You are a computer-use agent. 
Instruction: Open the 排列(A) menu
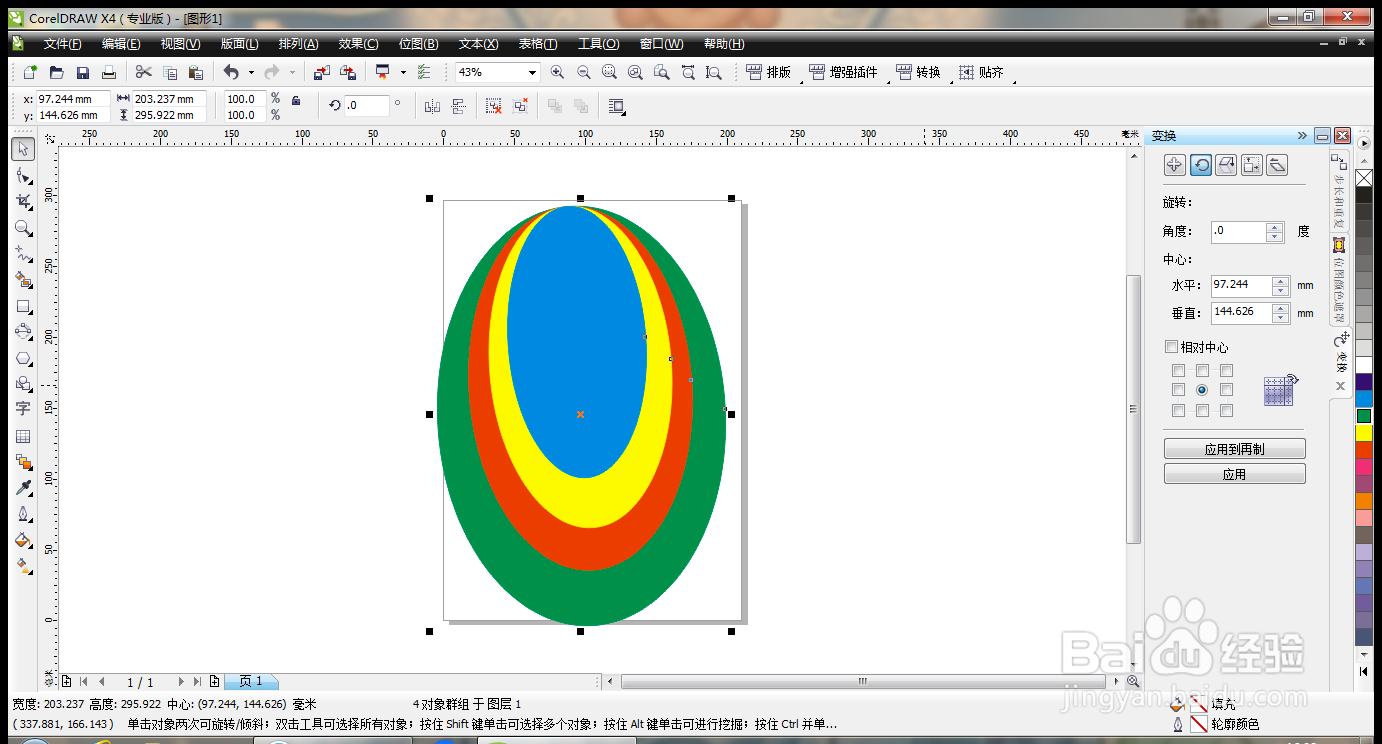pyautogui.click(x=298, y=44)
